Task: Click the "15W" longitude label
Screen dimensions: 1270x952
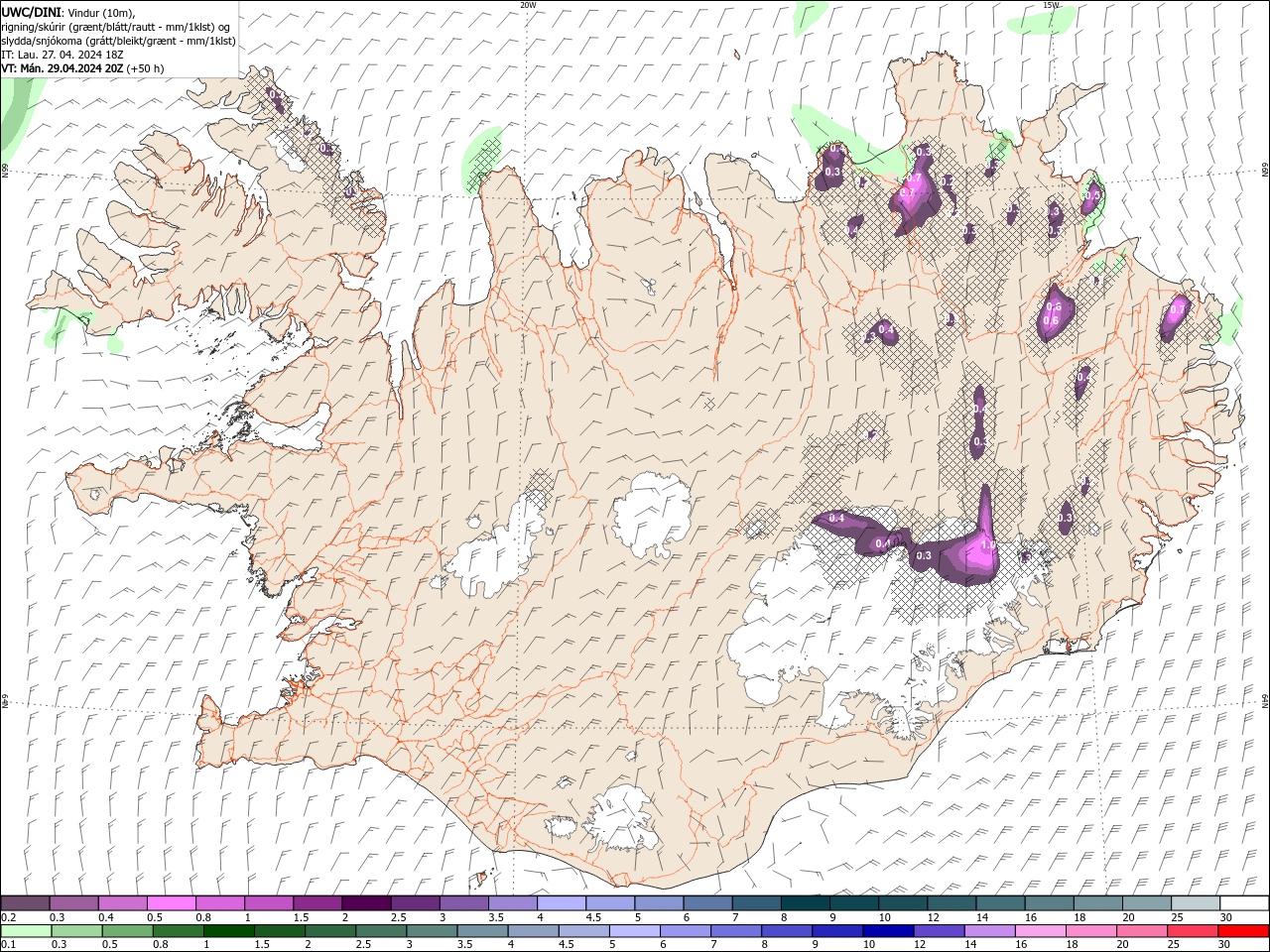Action: coord(1051,5)
